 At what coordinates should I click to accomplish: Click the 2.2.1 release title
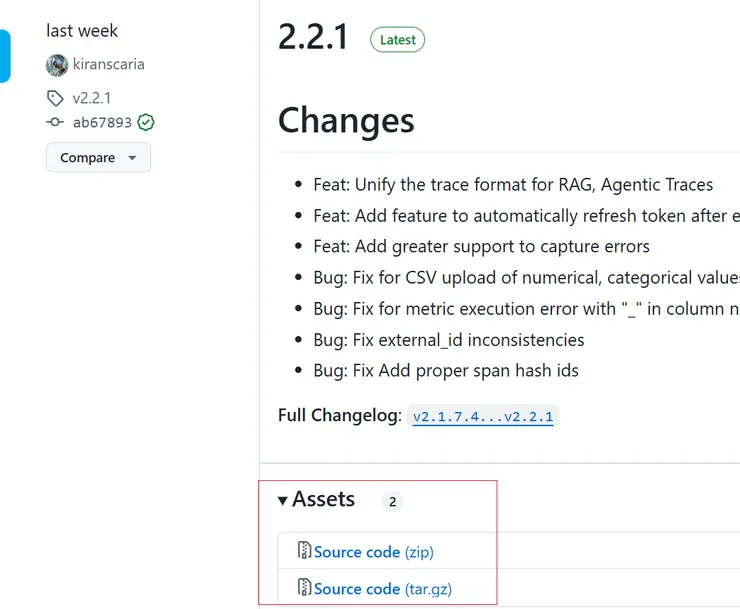pyautogui.click(x=313, y=38)
